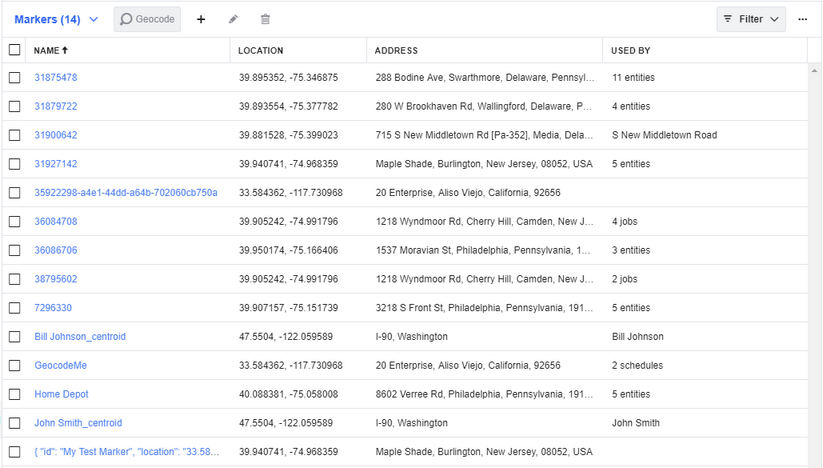Open marker 36084708 link
Screen dimensions: 823x468
[x=56, y=221]
